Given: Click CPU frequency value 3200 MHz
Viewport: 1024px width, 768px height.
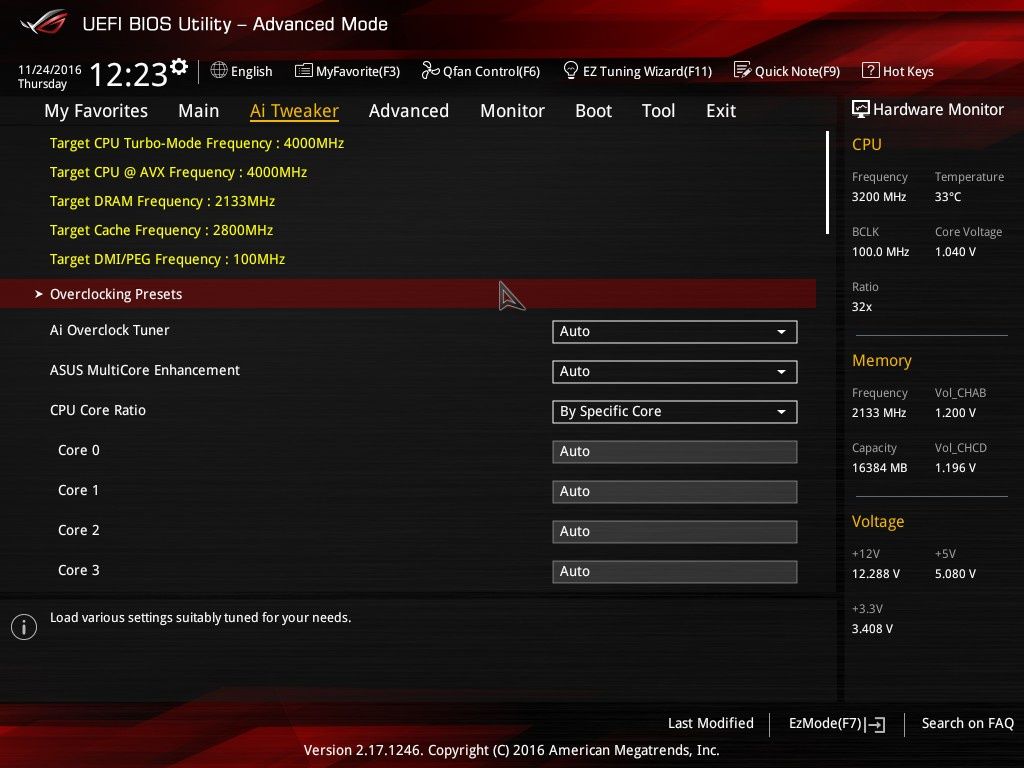Looking at the screenshot, I should [x=878, y=197].
